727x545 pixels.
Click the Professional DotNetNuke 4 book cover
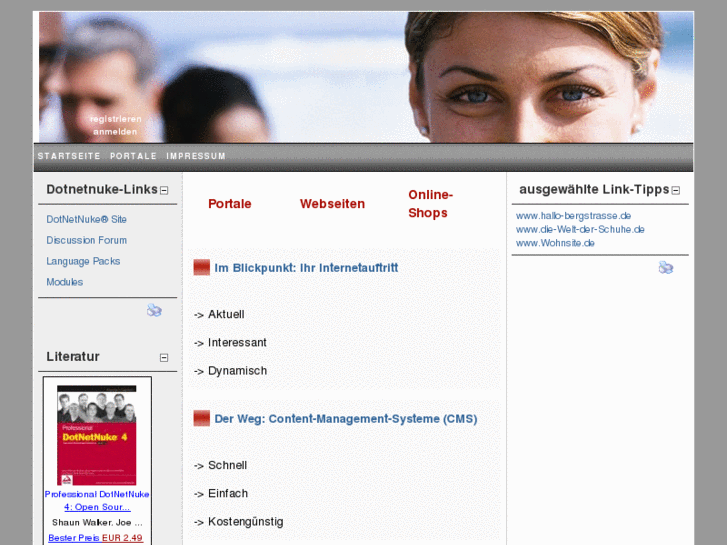(96, 435)
